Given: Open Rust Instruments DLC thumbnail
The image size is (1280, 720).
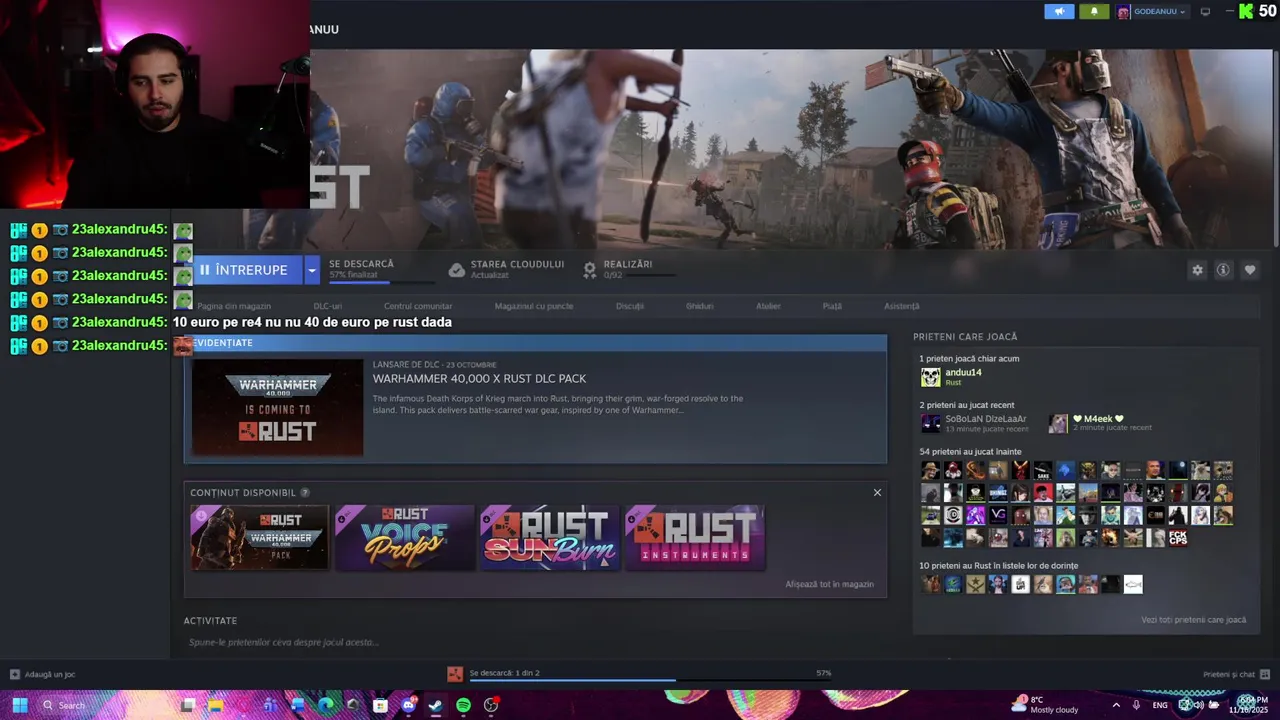Looking at the screenshot, I should click(x=695, y=538).
